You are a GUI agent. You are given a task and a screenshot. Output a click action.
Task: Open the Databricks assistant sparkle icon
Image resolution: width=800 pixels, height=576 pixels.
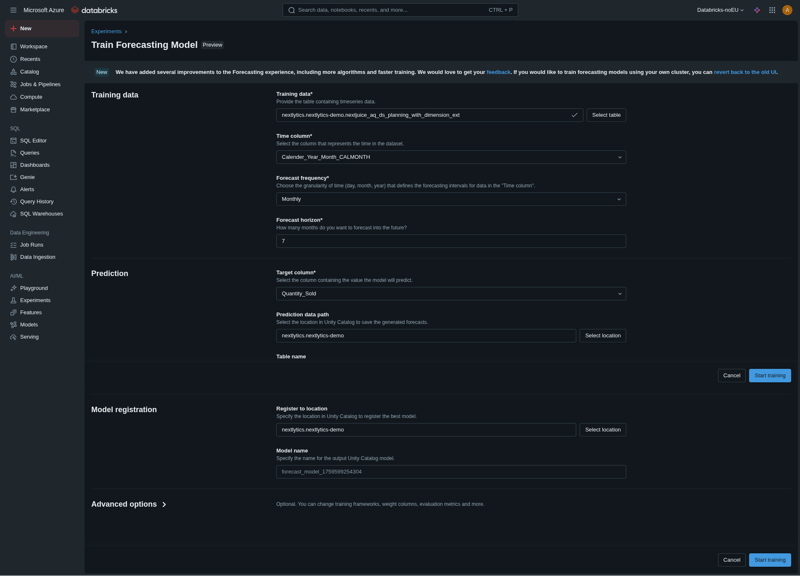[x=757, y=10]
